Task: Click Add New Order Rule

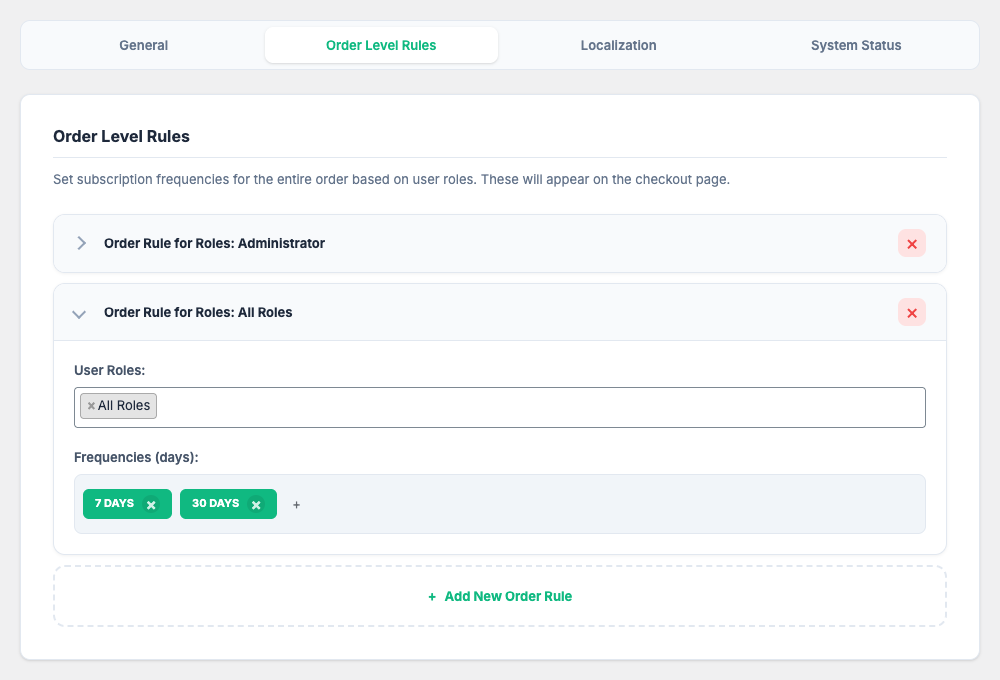Action: tap(500, 596)
